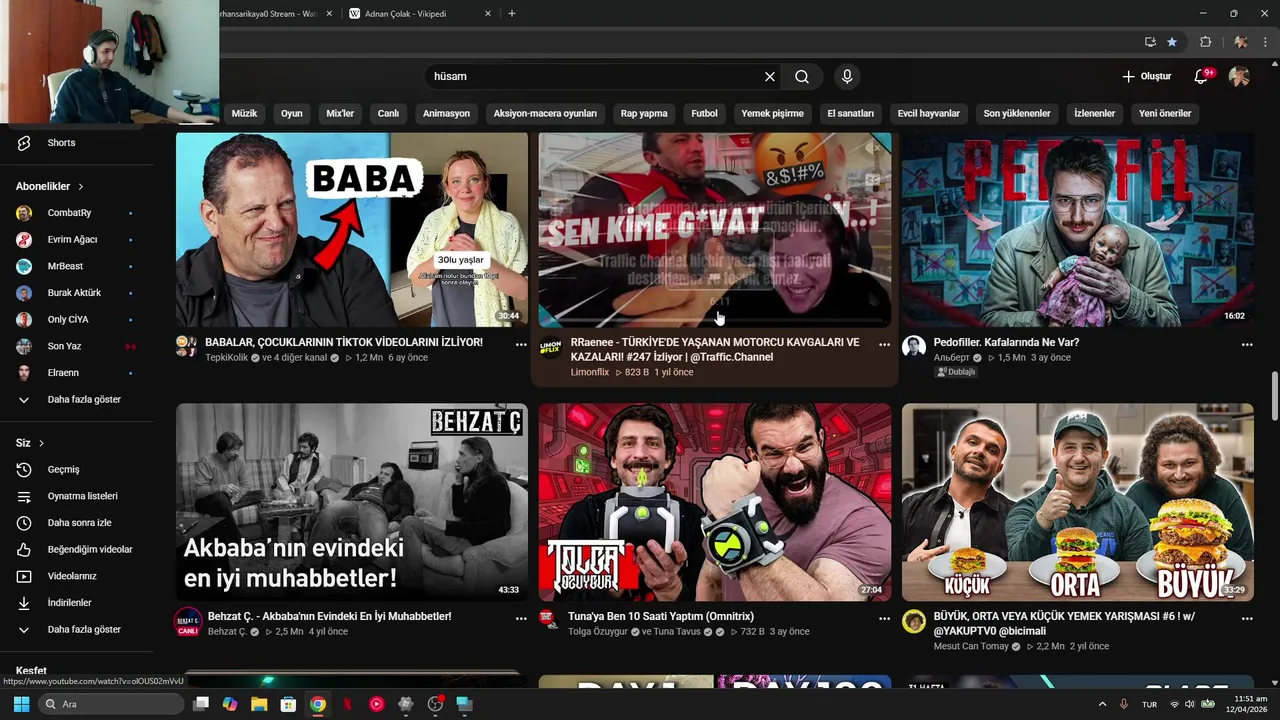Select the Aksiyon-macera oyunları chip
Screen dimensions: 1280x720
(545, 113)
